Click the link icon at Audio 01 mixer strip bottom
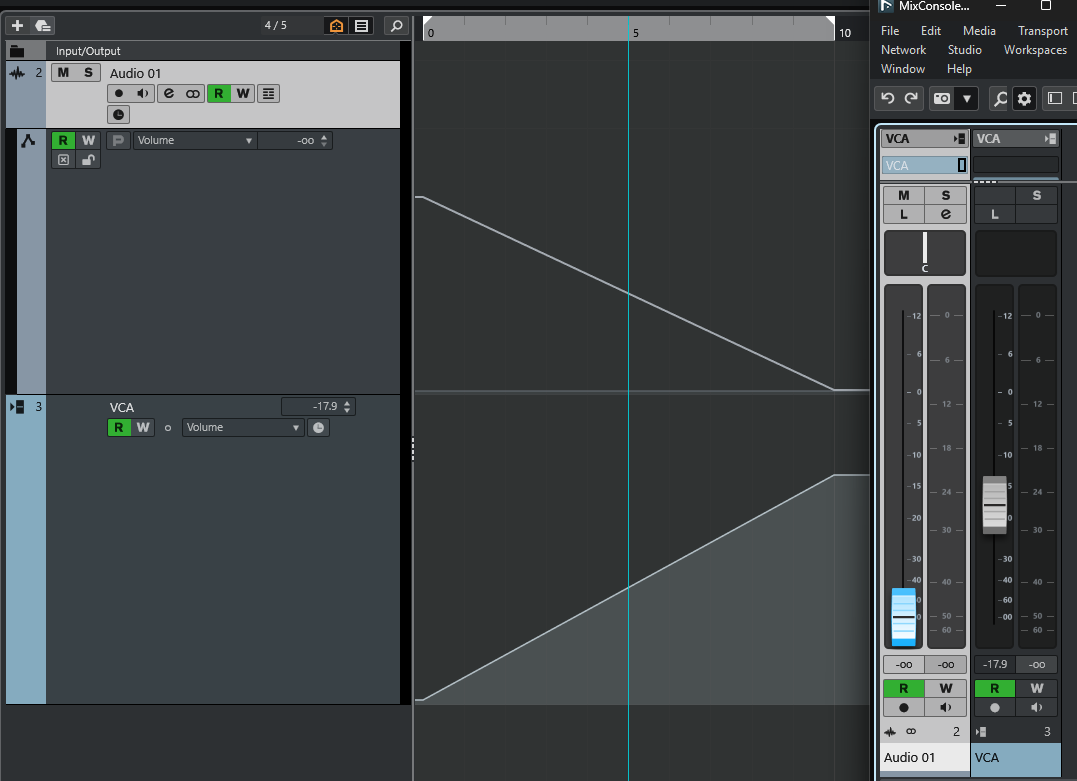The width and height of the screenshot is (1077, 781). click(x=911, y=732)
